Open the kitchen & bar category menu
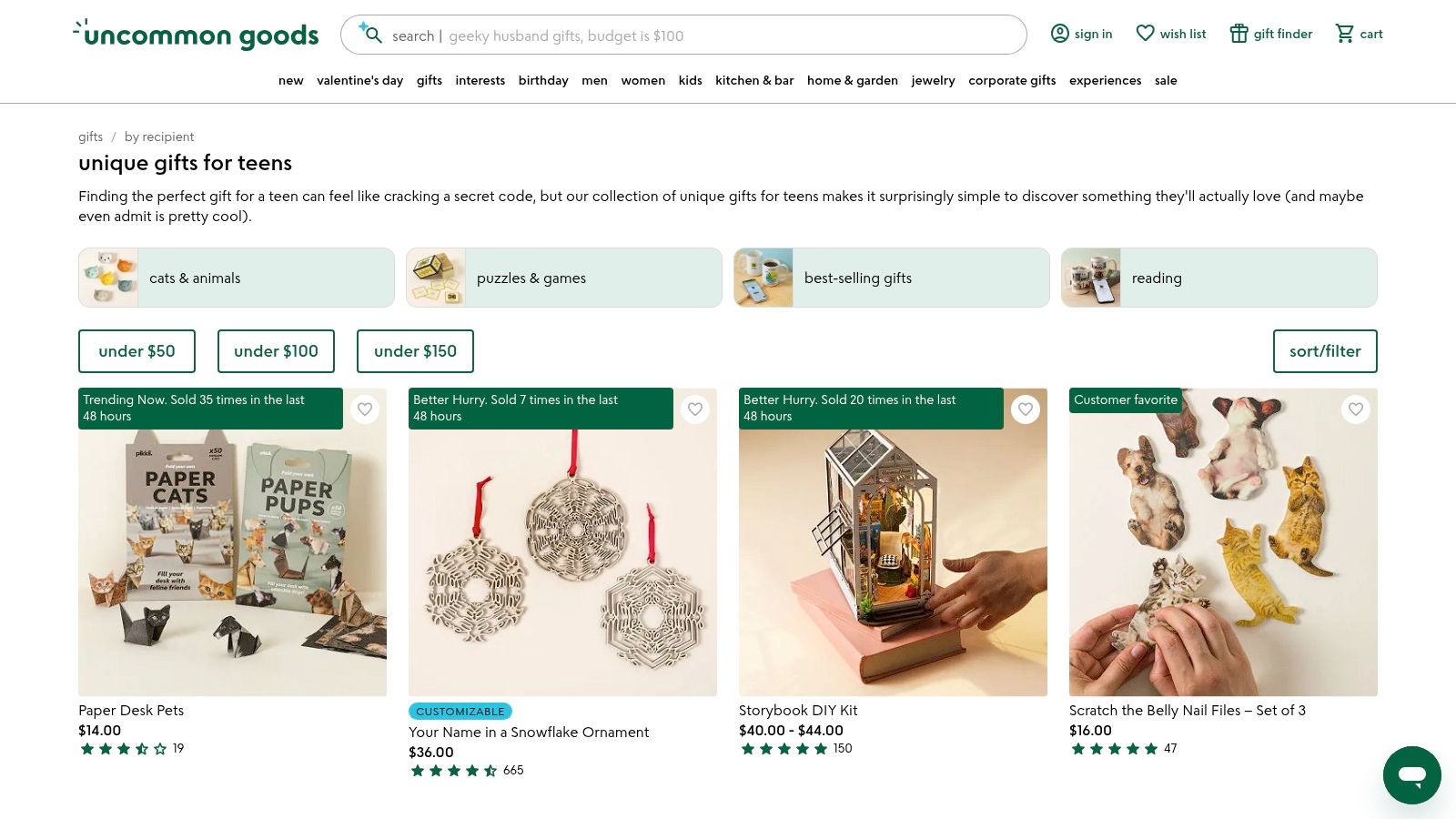 pos(754,80)
